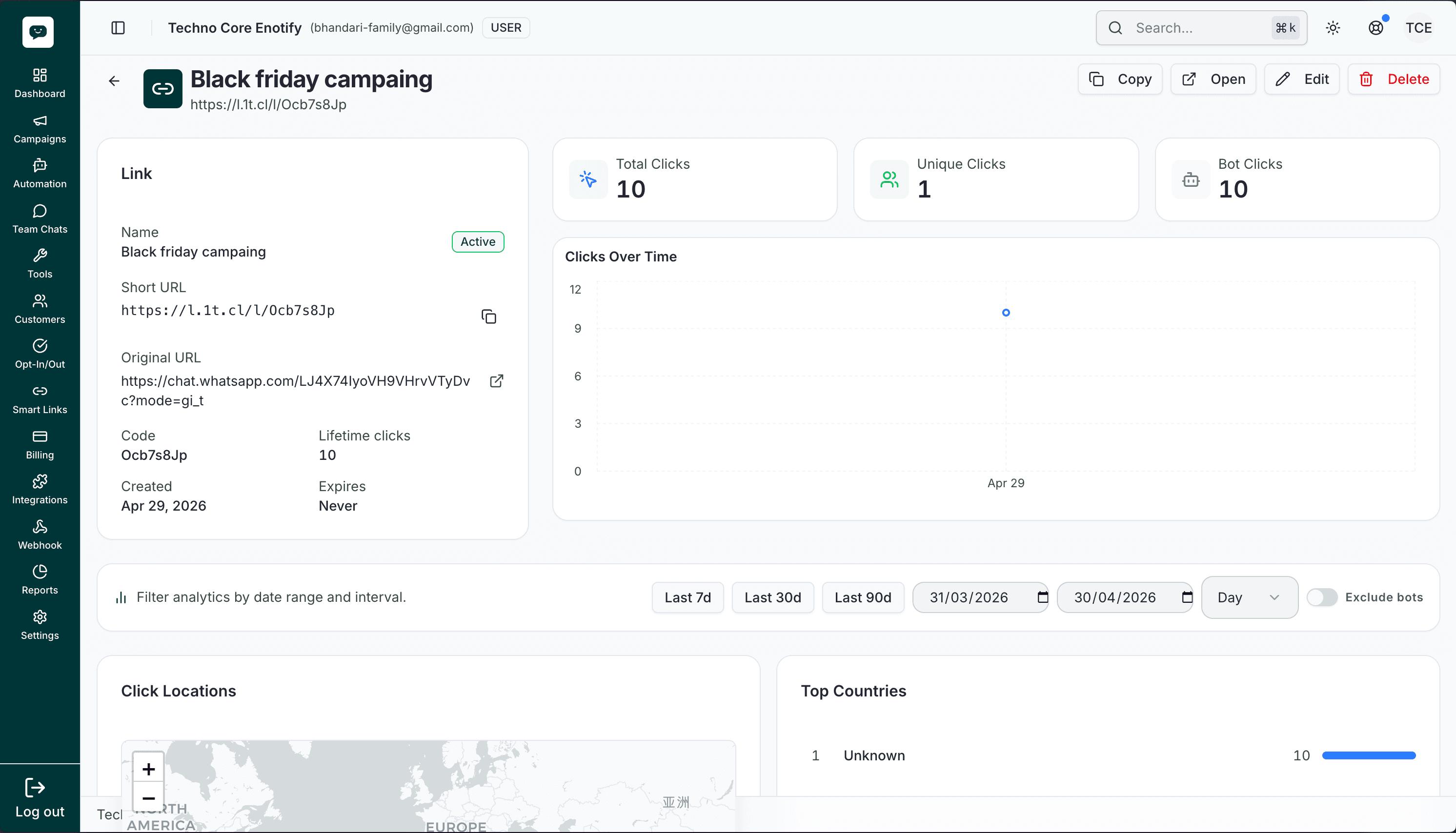Viewport: 1456px width, 833px height.
Task: Open the Automation section
Action: click(40, 173)
